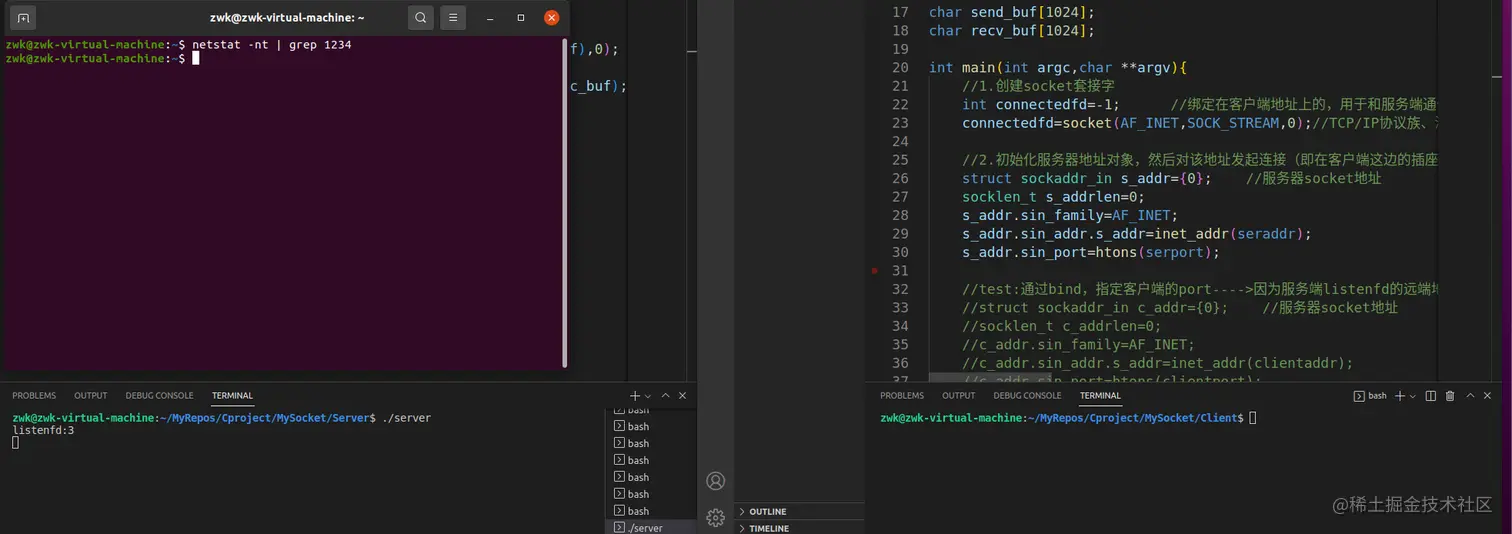The image size is (1512, 534).
Task: Expand the TIMELINE section
Action: pyautogui.click(x=799, y=527)
